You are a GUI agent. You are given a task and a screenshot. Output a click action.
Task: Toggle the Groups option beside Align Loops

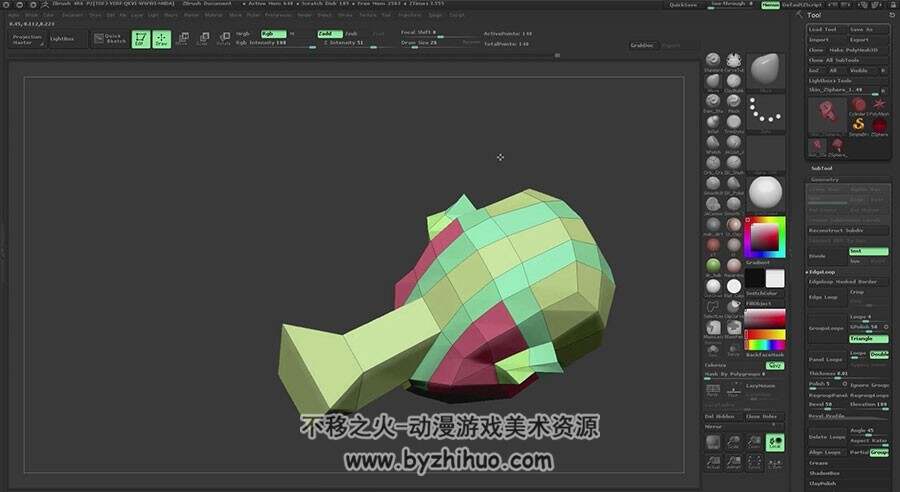(x=879, y=452)
